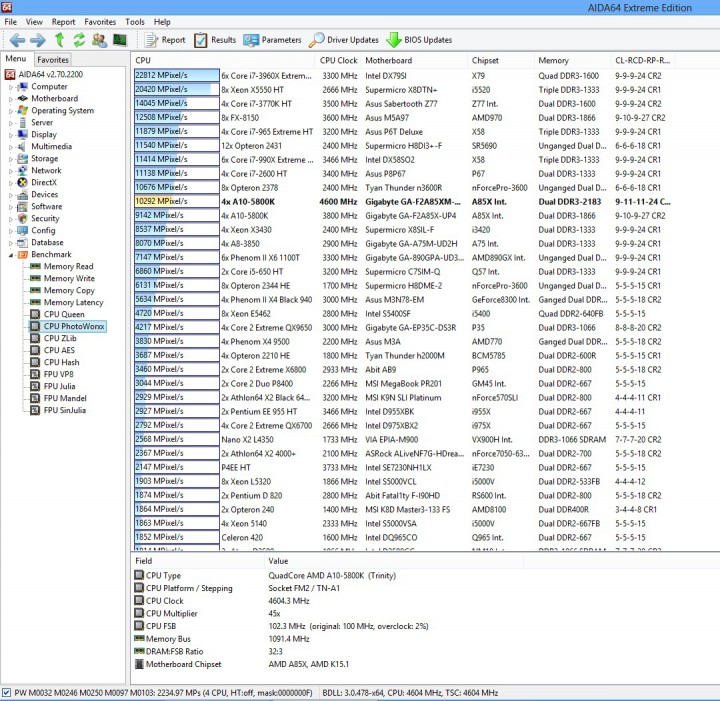Click the green Refresh arrows icon

pos(79,40)
